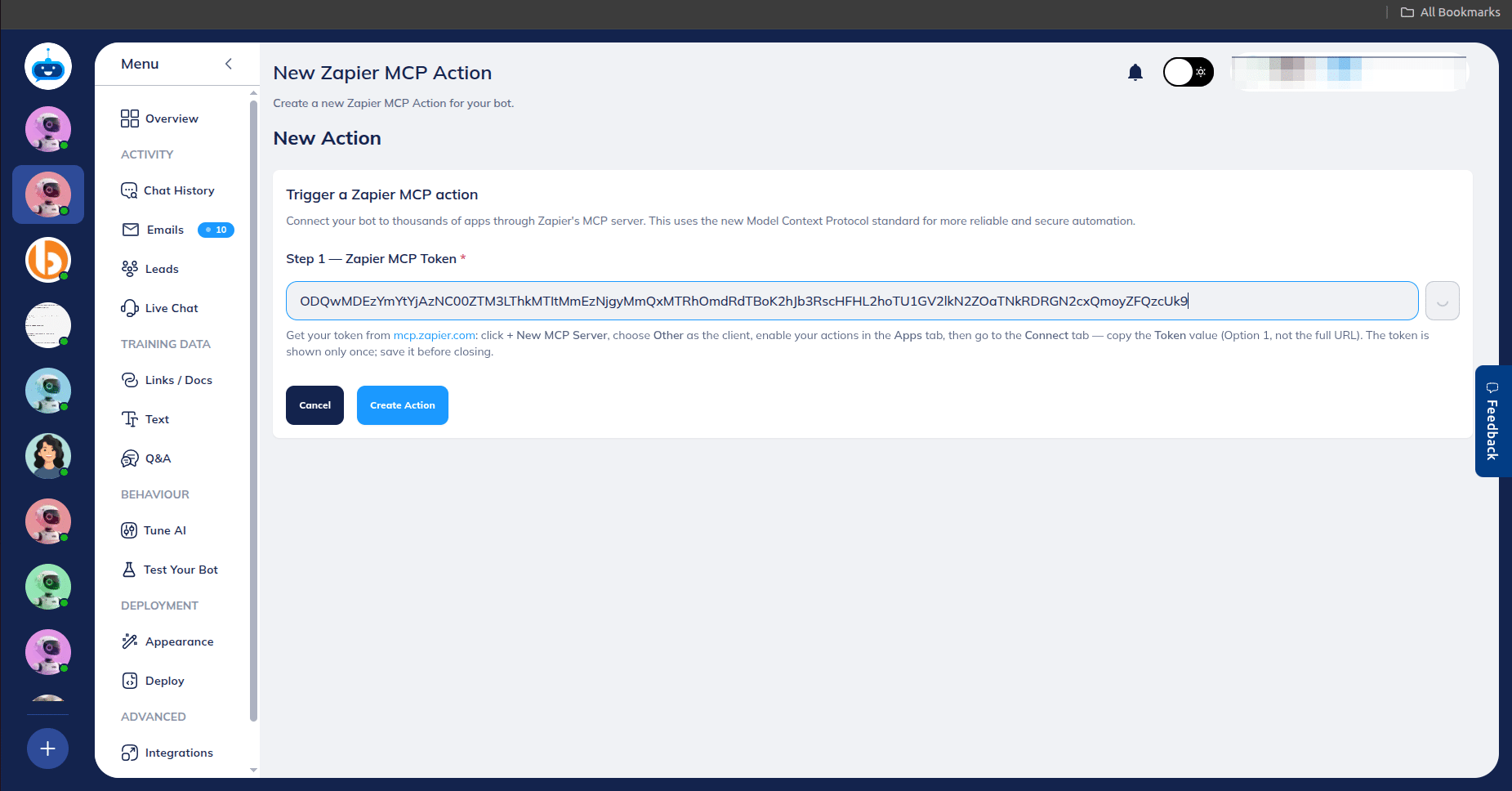Open the Appearance wand icon

130,641
